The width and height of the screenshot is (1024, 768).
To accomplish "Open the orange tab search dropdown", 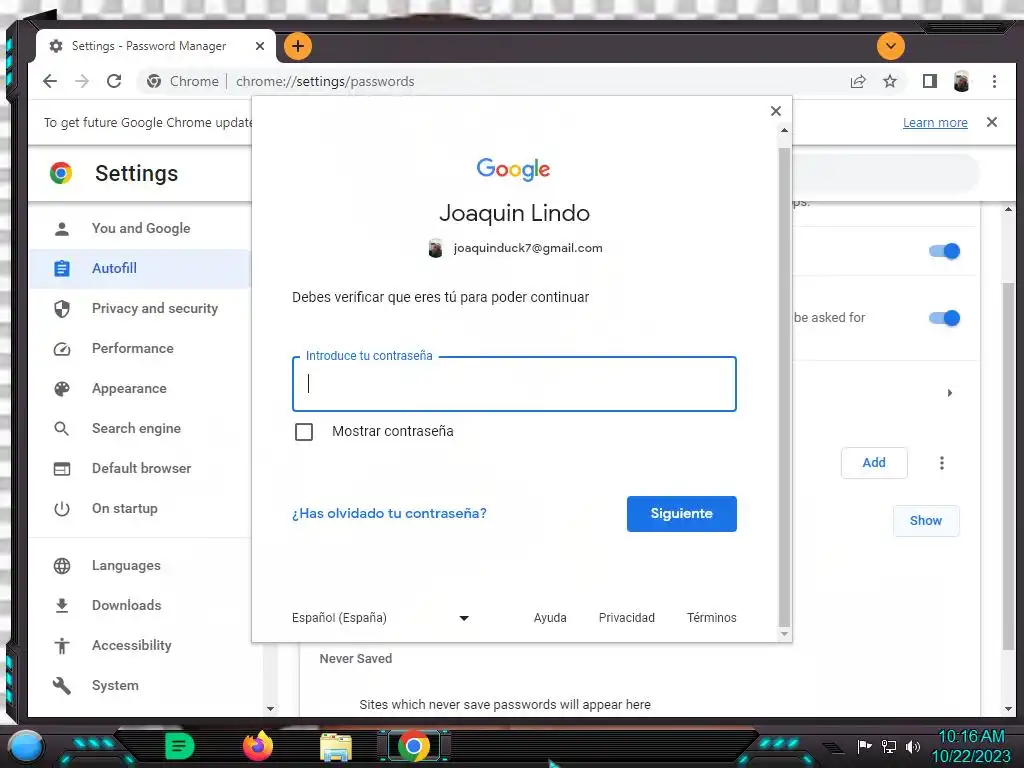I will coord(891,46).
